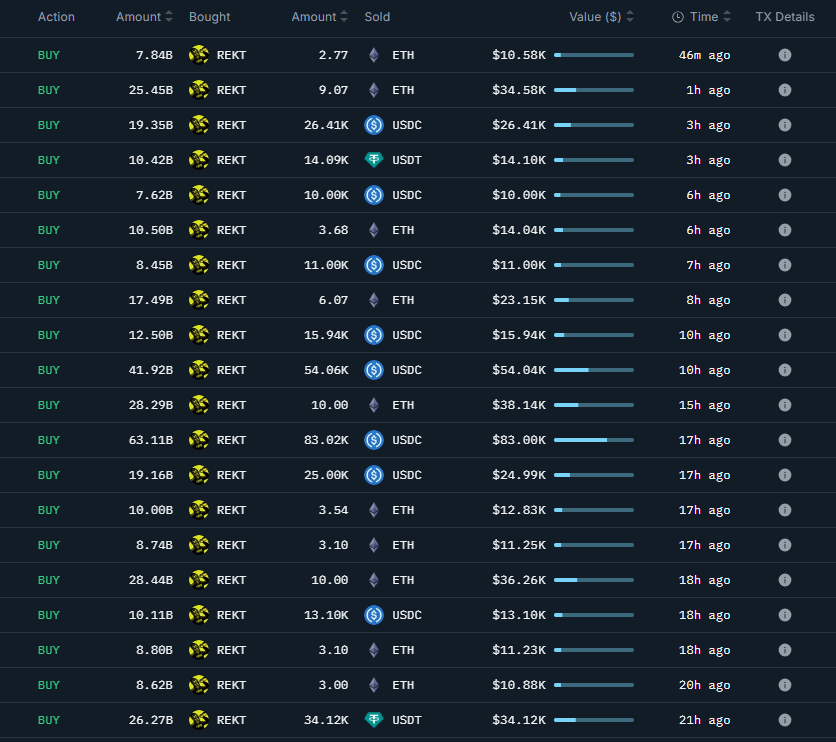Click the Action column header
The image size is (836, 742).
pos(56,17)
